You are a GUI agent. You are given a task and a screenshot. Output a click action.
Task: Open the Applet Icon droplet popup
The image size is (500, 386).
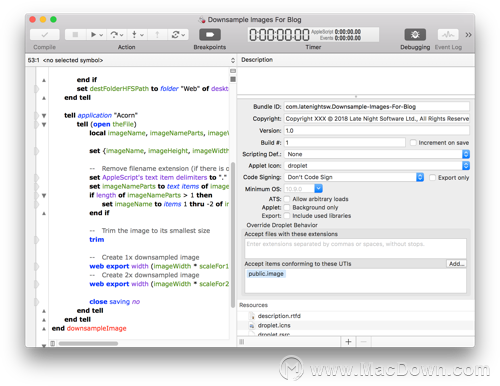pos(377,166)
